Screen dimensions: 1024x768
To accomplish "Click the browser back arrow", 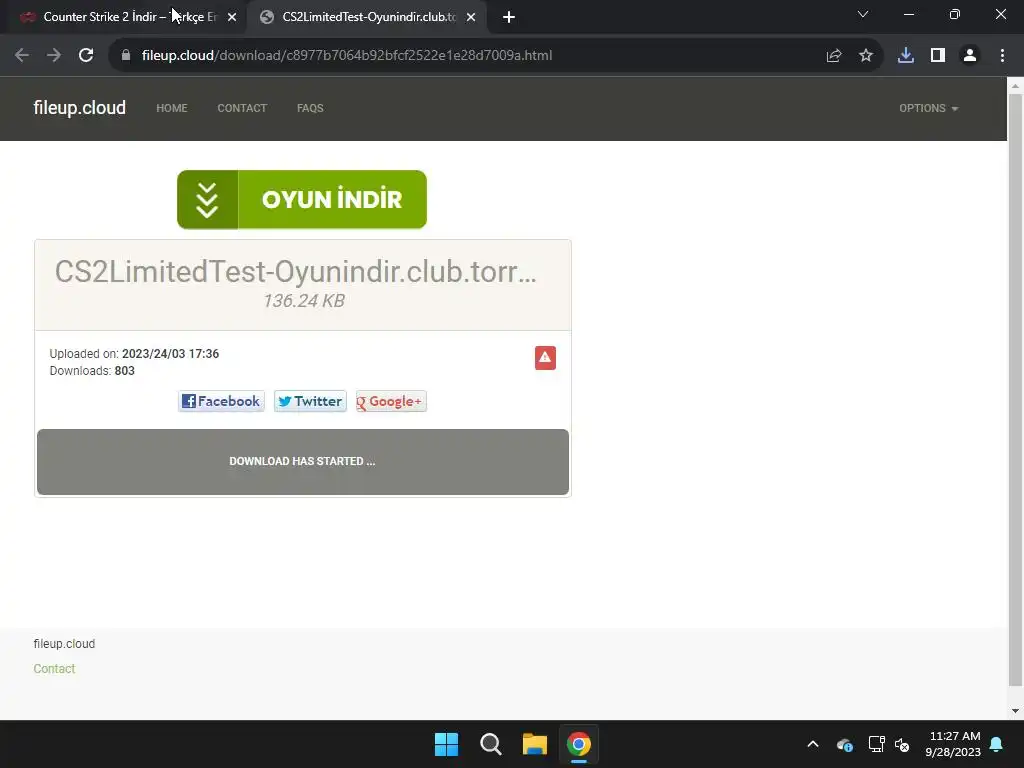I will click(22, 56).
